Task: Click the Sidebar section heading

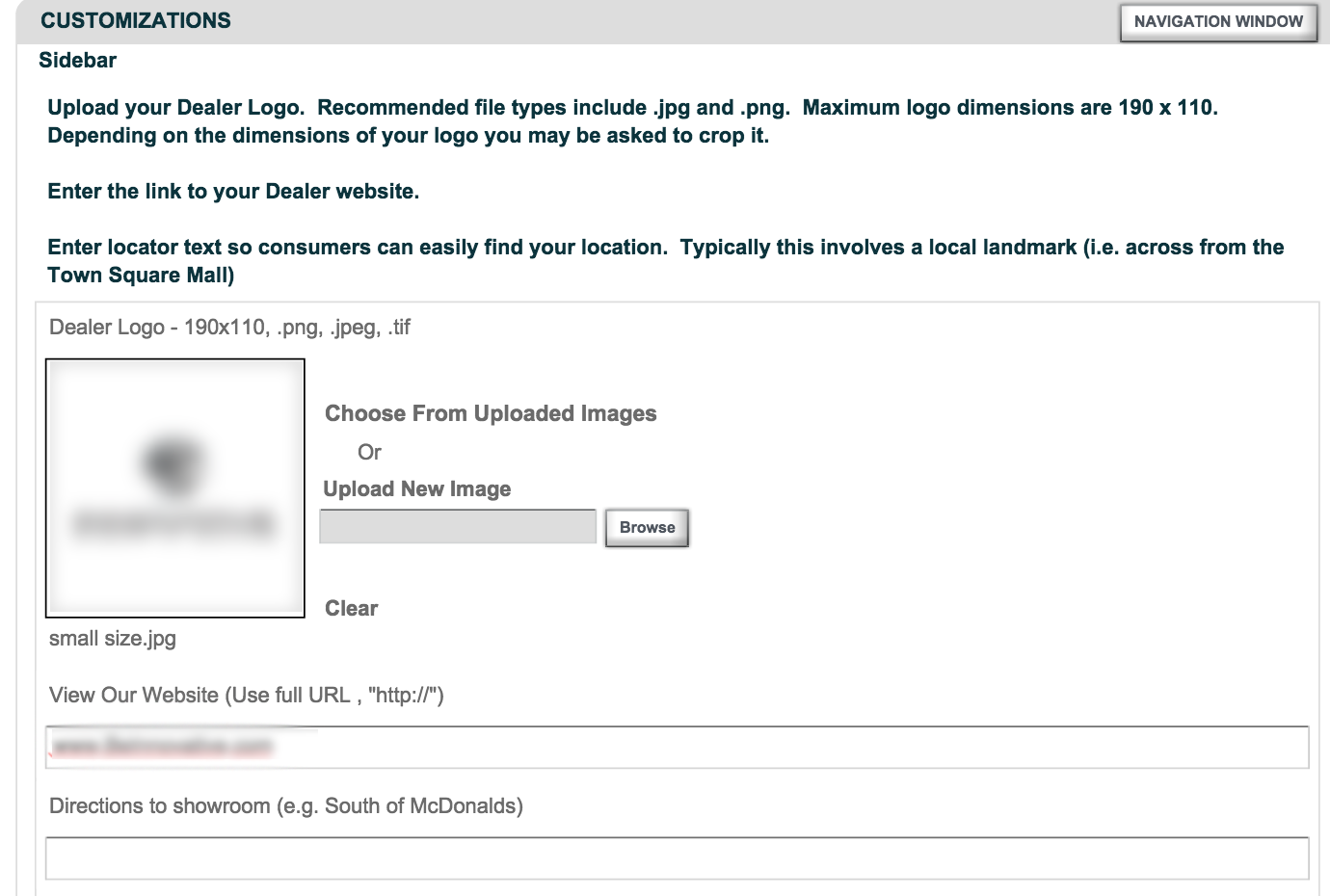Action: click(77, 61)
